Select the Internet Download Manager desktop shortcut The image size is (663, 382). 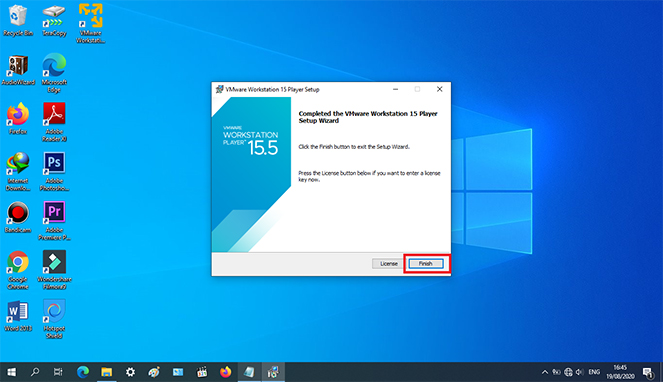click(18, 171)
